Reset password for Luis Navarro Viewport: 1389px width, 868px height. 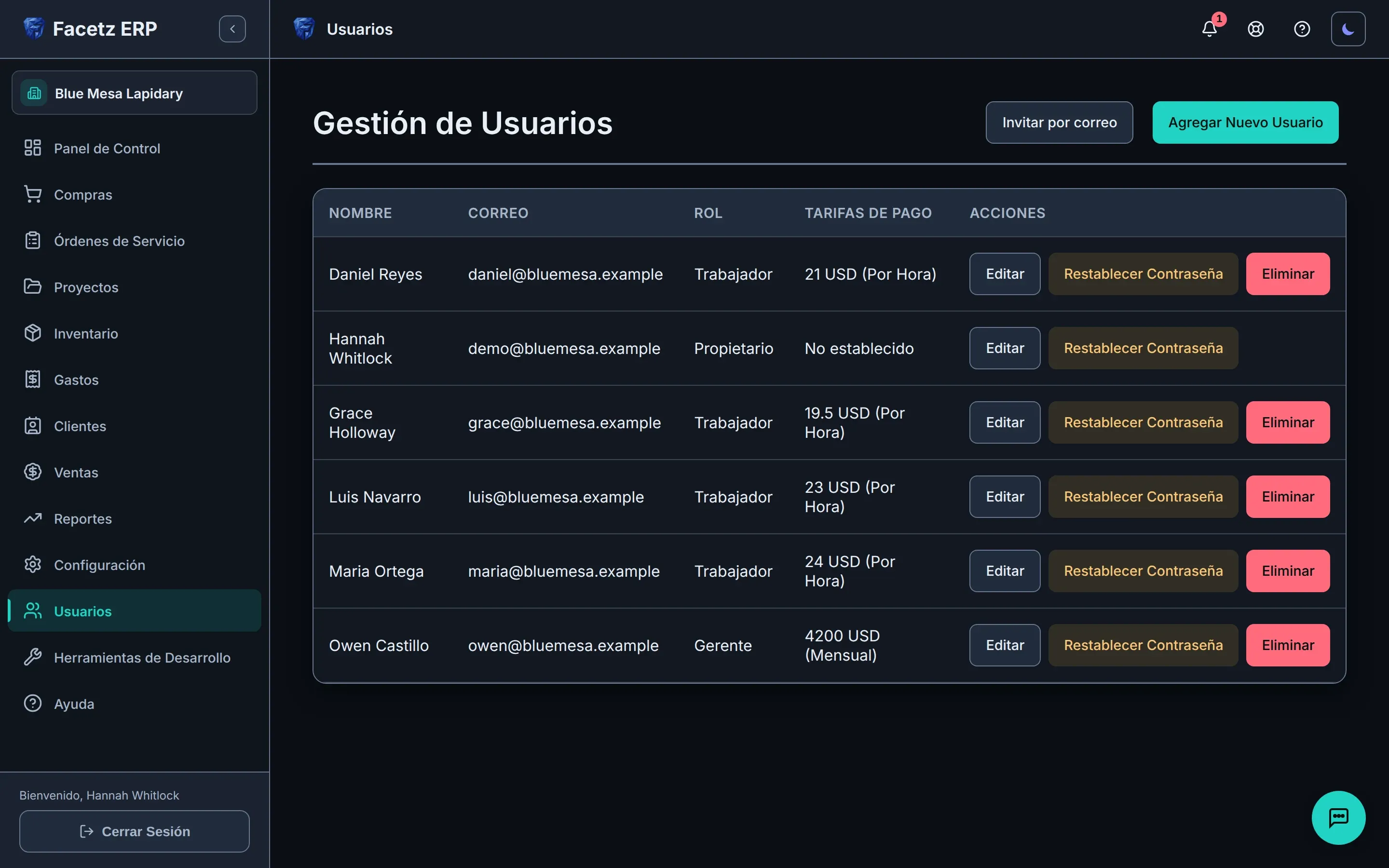(1143, 497)
